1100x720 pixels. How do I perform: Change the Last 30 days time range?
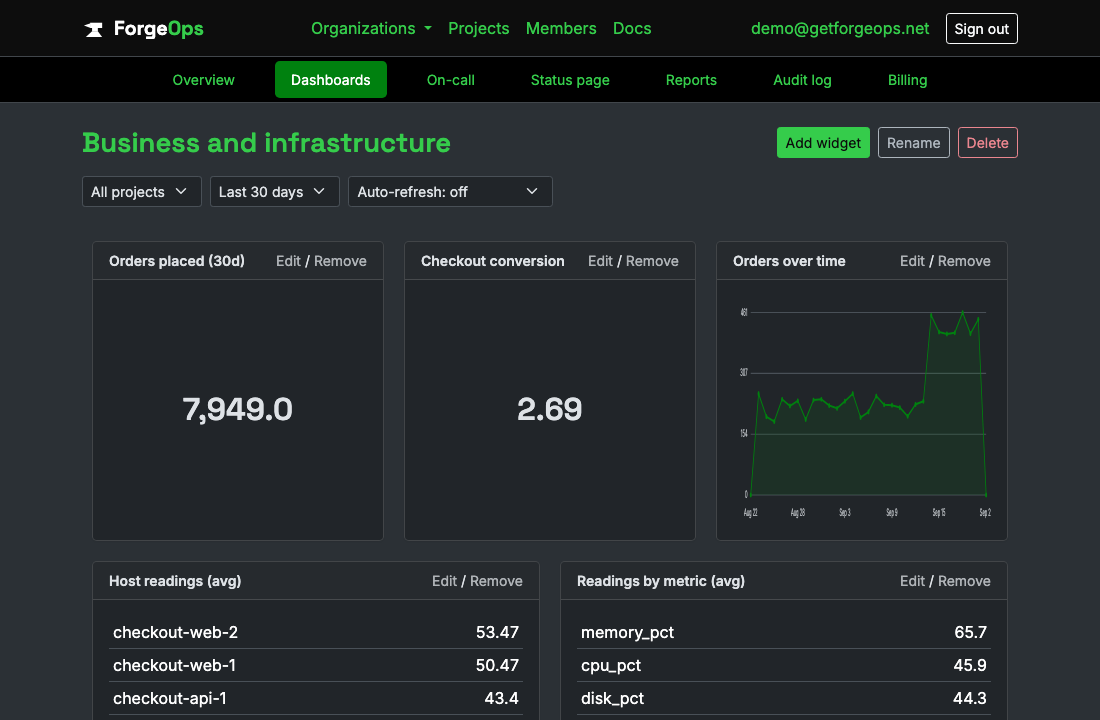[274, 192]
